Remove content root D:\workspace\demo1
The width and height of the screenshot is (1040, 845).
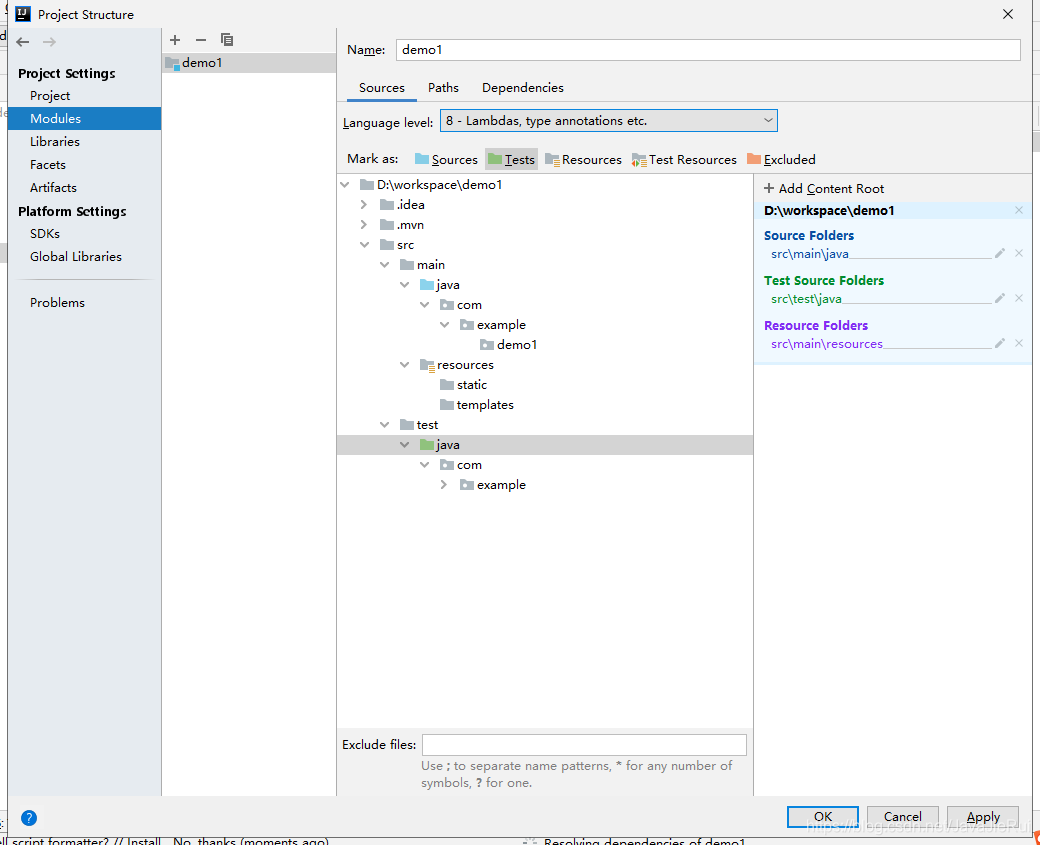tap(1019, 210)
